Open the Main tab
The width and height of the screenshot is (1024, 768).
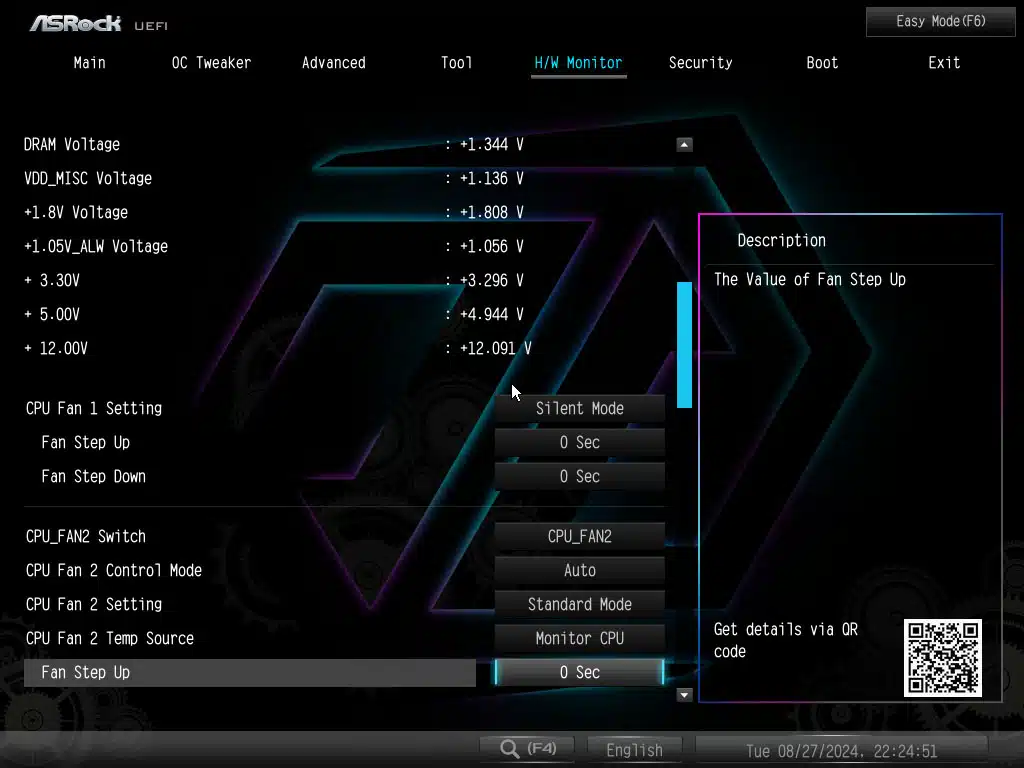pos(89,63)
